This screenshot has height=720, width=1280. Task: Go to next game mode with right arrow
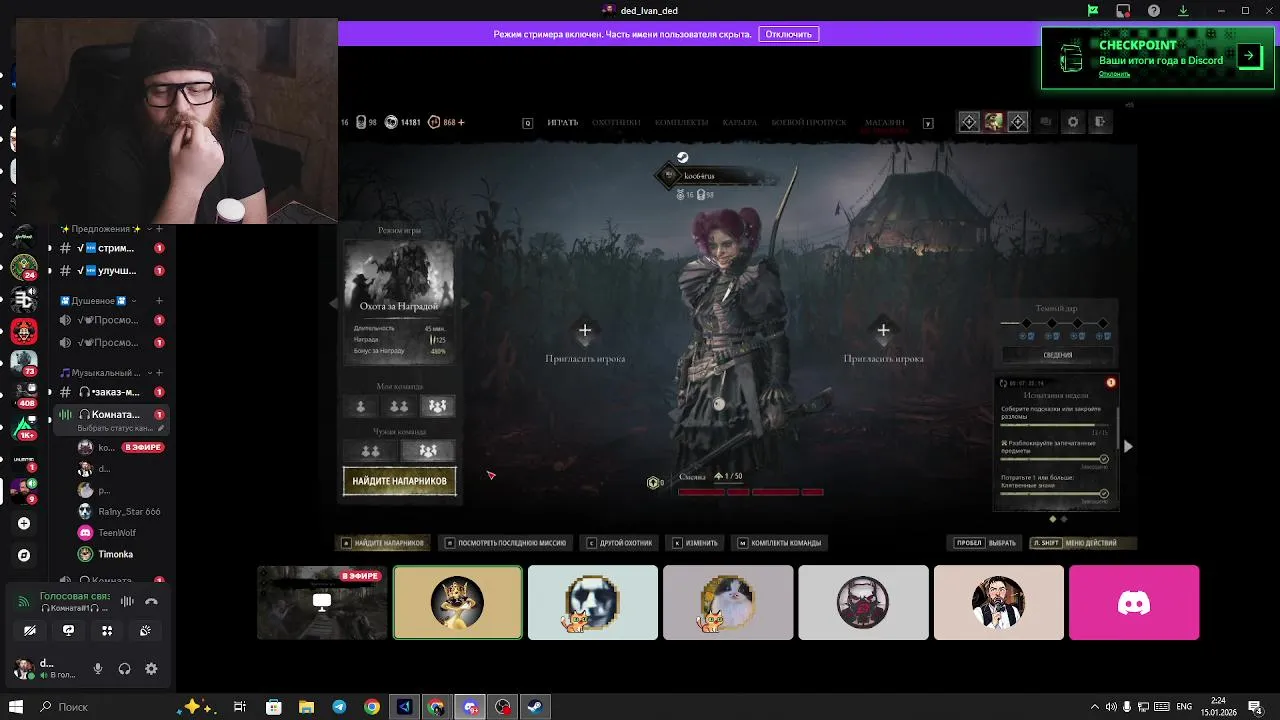pyautogui.click(x=464, y=303)
